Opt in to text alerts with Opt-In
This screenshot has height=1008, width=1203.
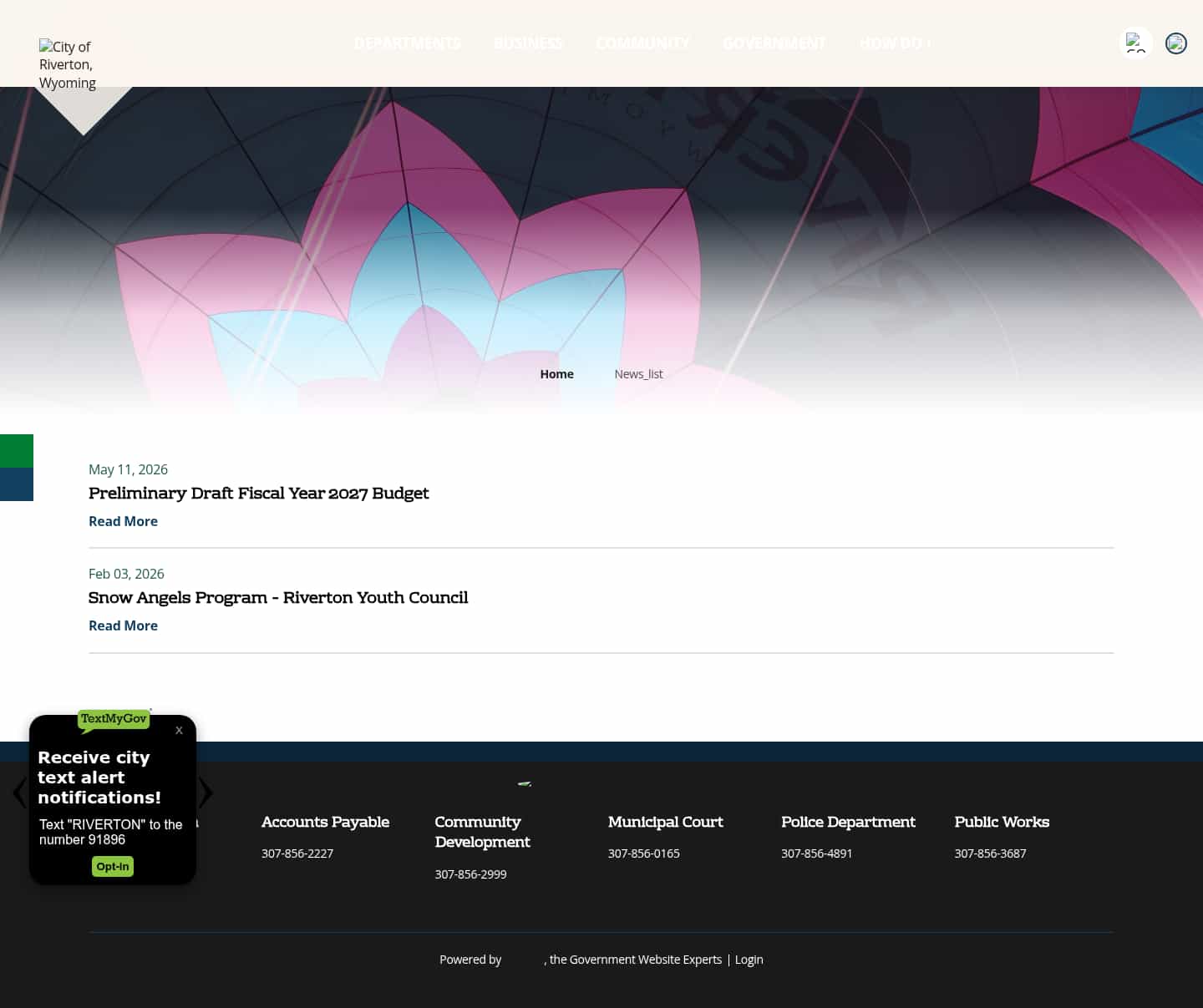(x=113, y=866)
